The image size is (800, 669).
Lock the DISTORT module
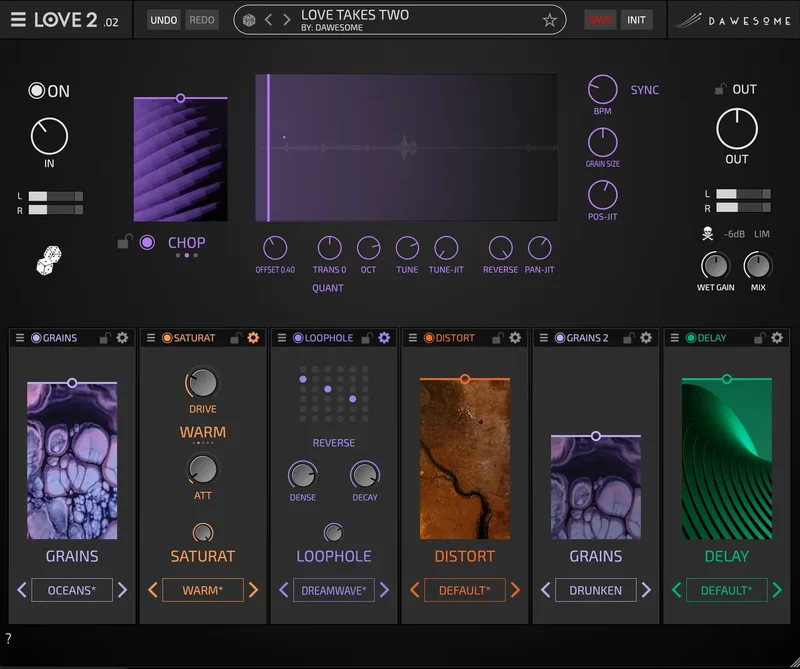pyautogui.click(x=497, y=338)
